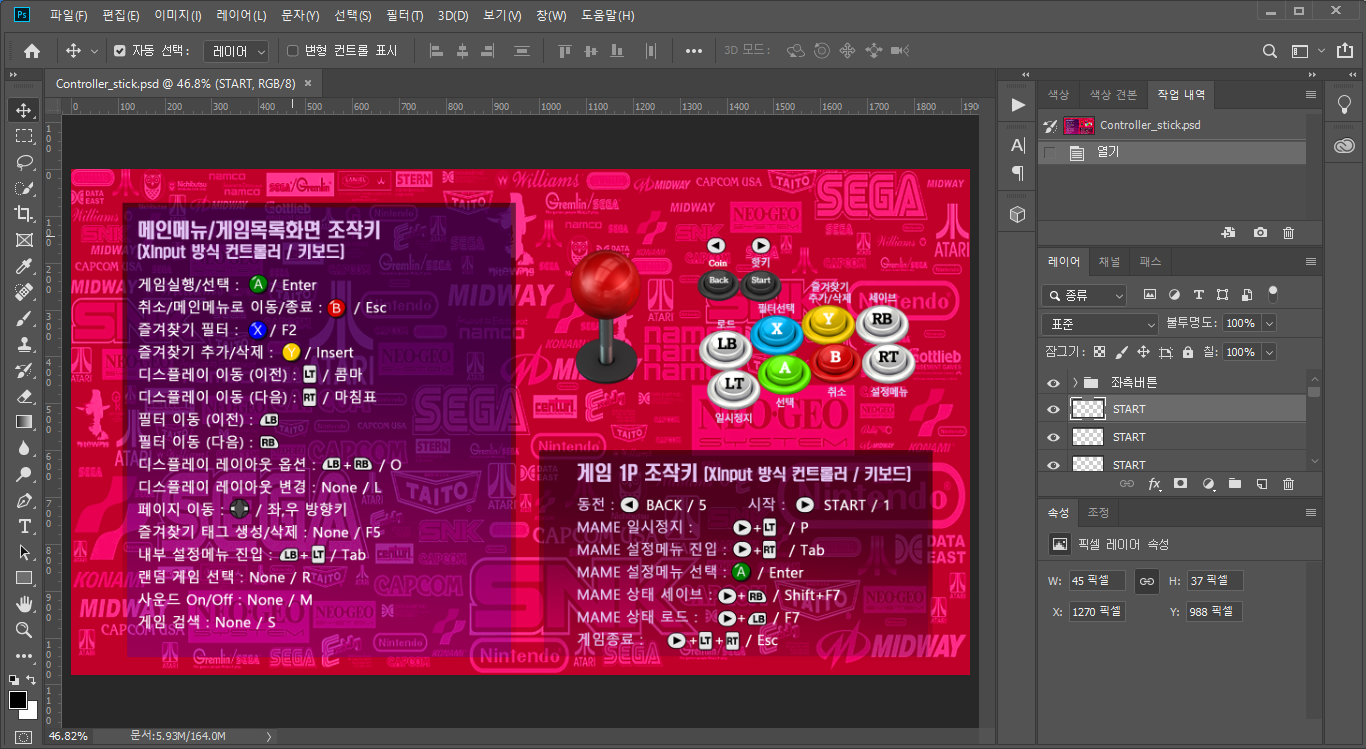Select the Horizontal Type tool
Screen dimensions: 1366x749
[x=24, y=526]
